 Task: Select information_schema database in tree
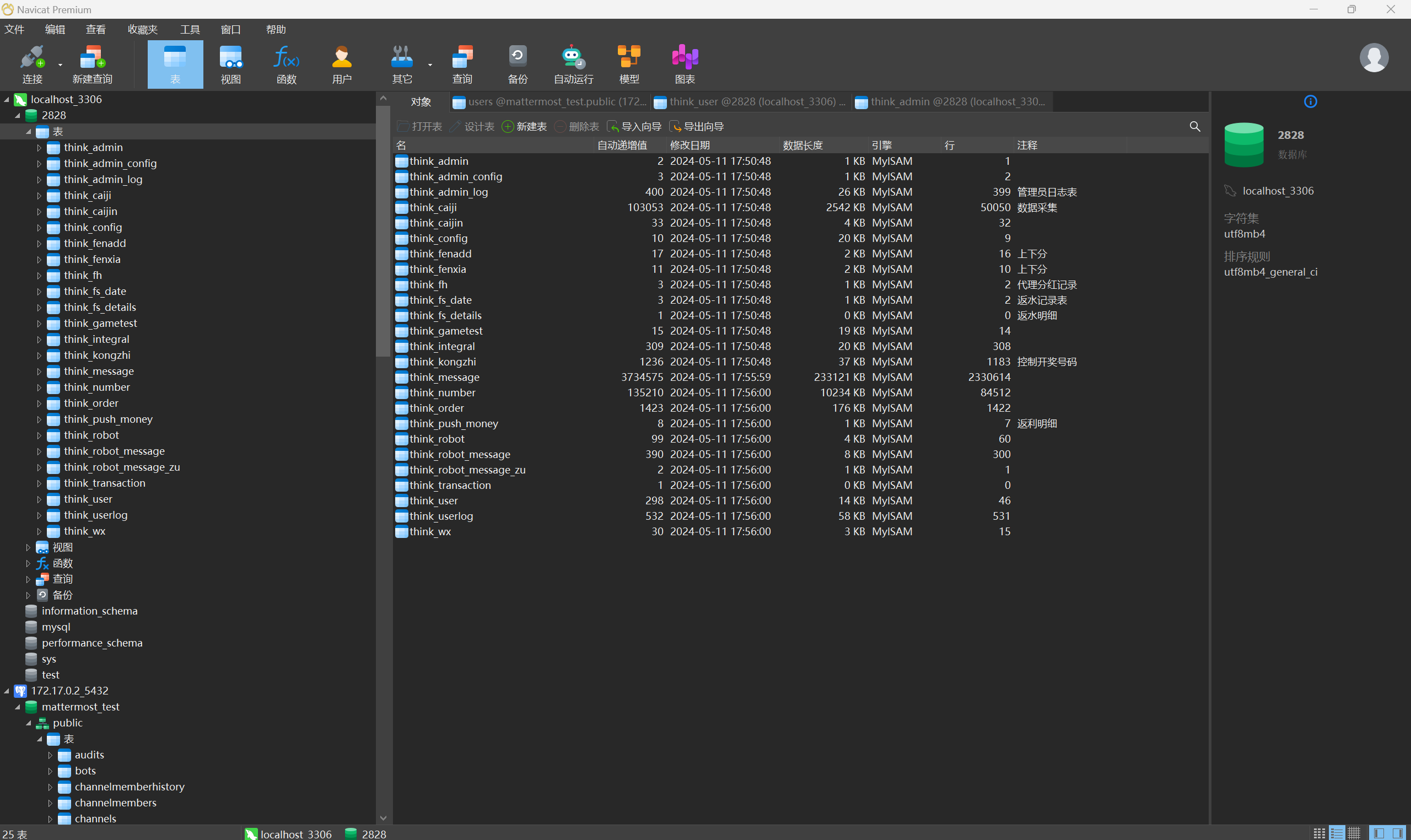pyautogui.click(x=89, y=611)
